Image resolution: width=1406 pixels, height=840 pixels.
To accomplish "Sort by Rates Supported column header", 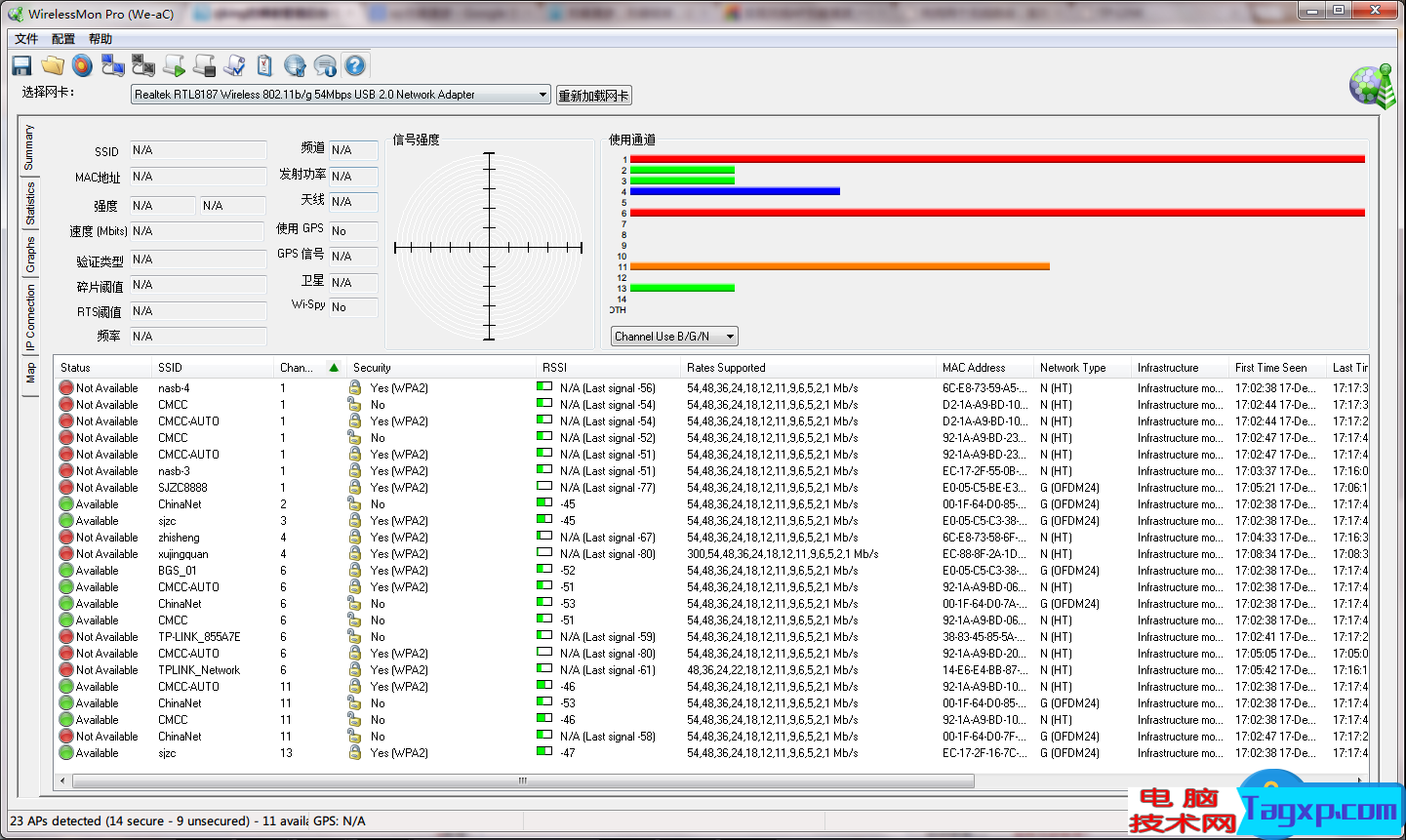I will coord(809,368).
